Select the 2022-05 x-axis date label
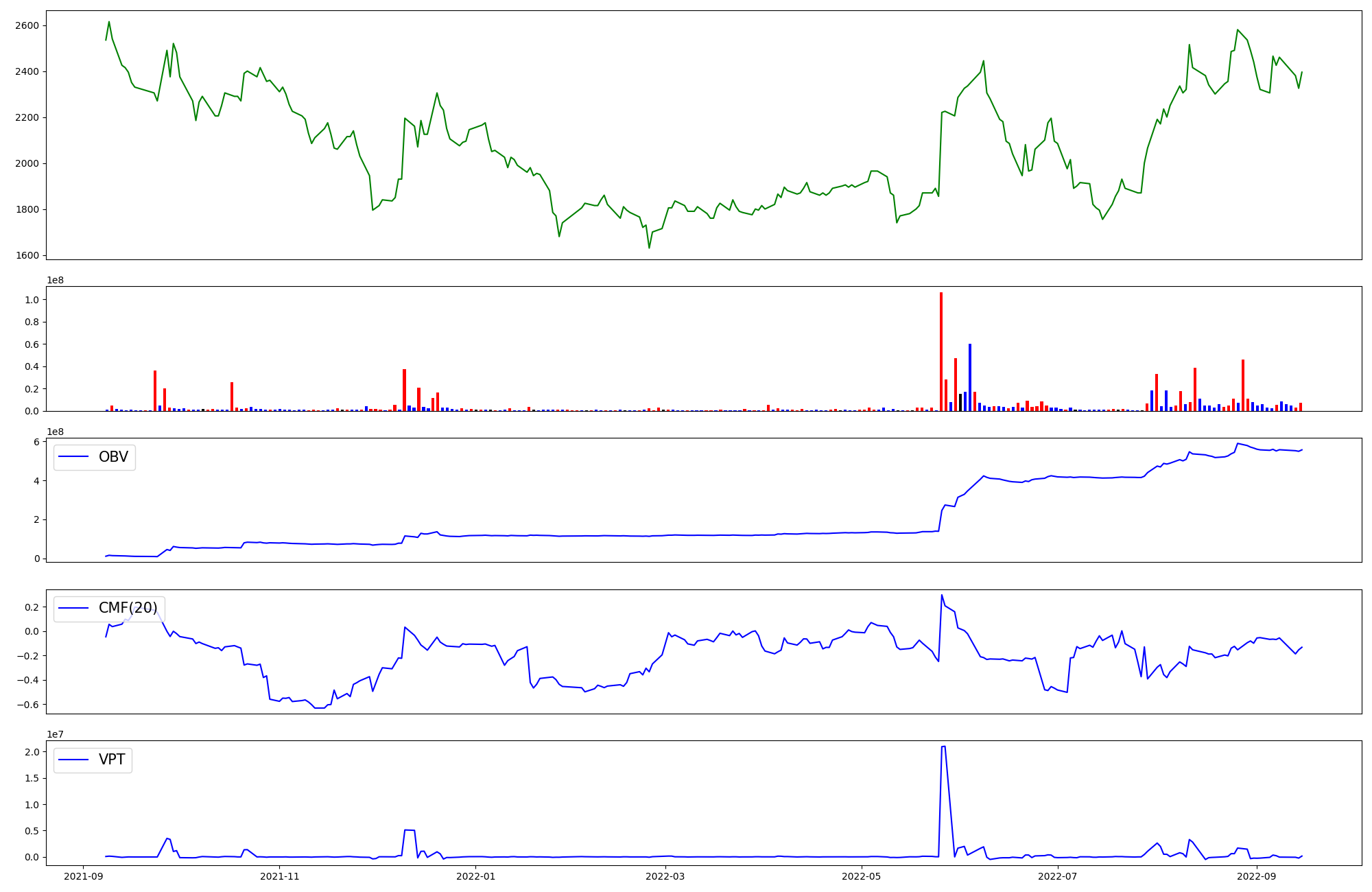The image size is (1372, 892). (x=861, y=876)
